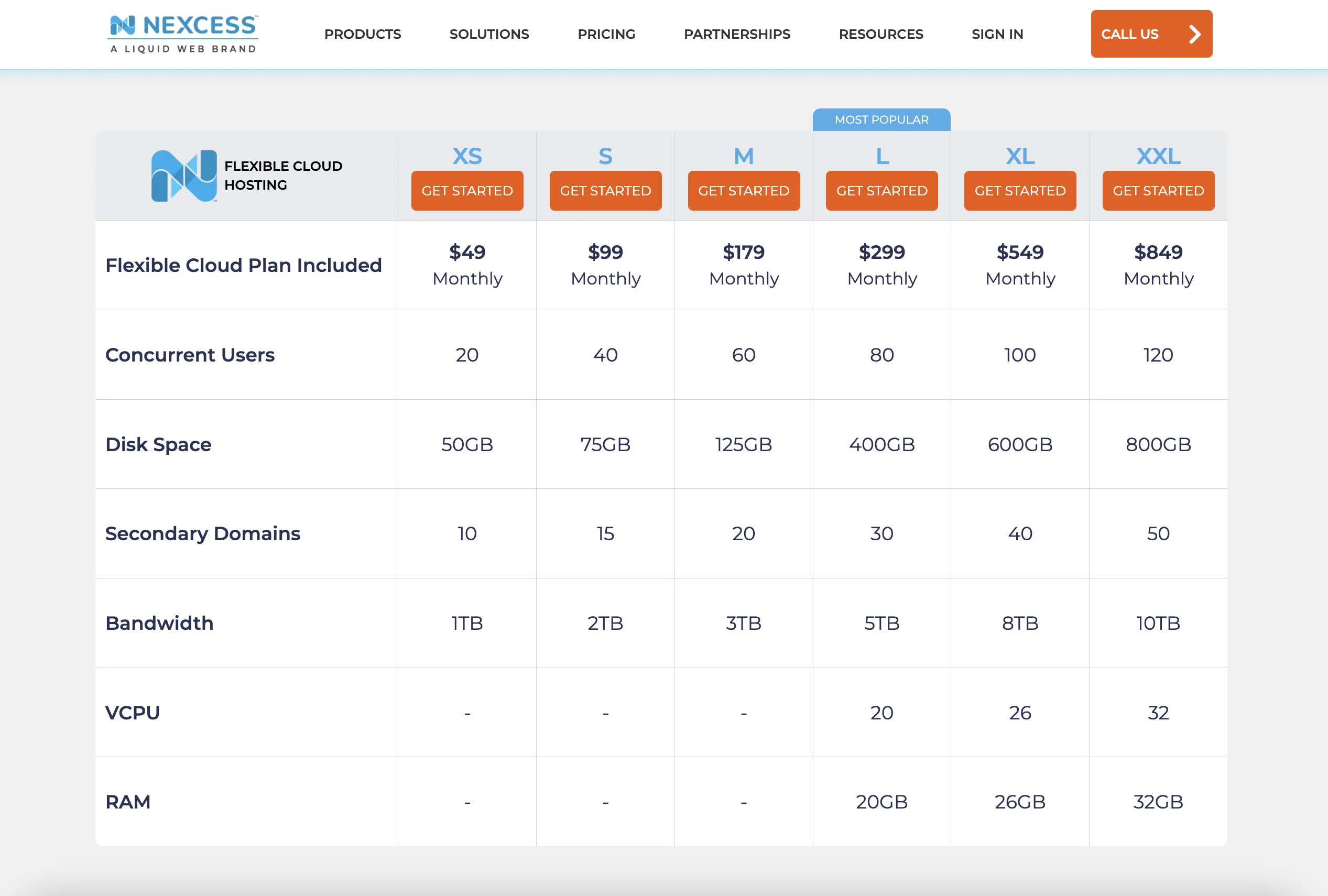
Task: Click the Sign In link
Action: 997,34
